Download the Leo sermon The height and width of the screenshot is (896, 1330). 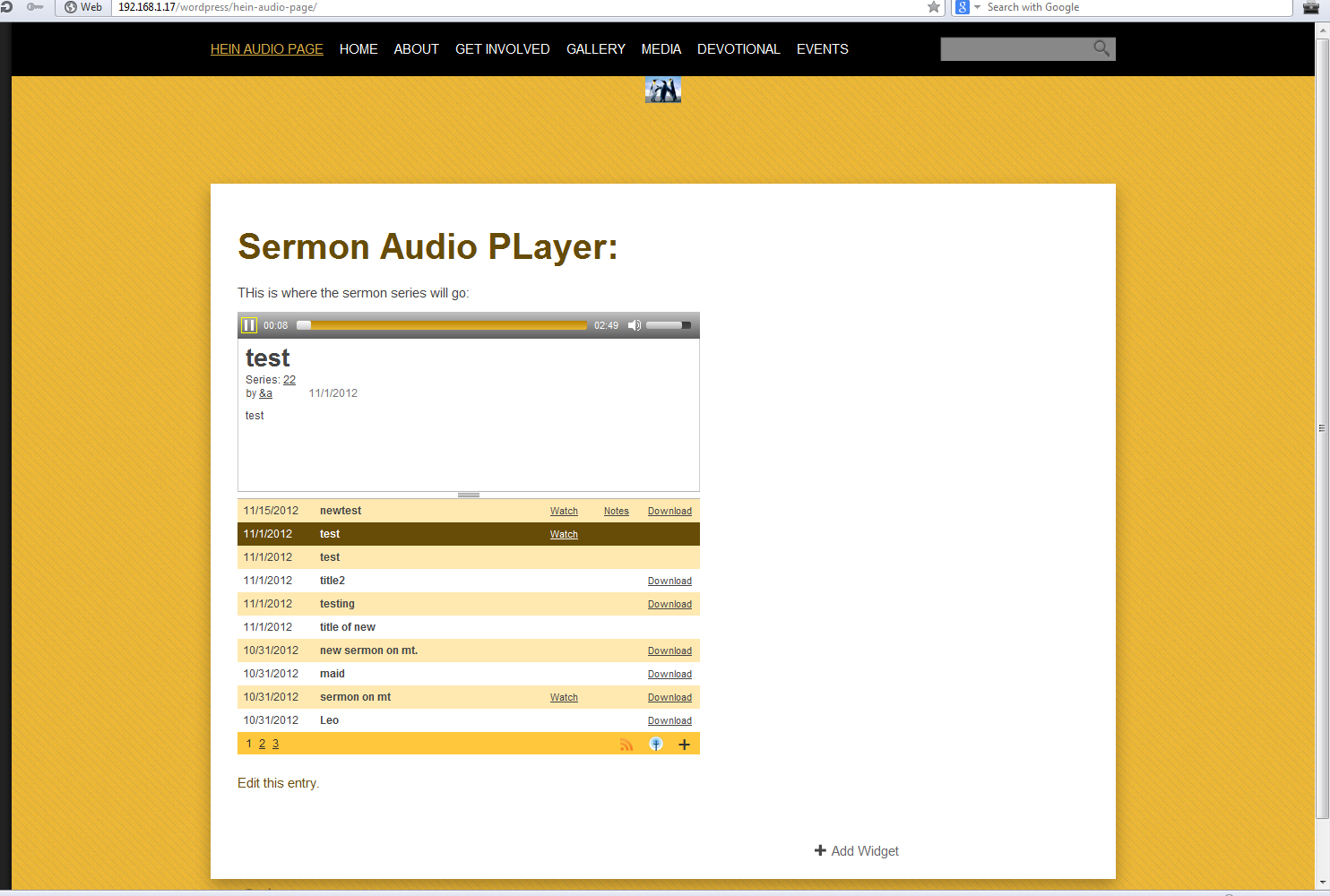669,720
